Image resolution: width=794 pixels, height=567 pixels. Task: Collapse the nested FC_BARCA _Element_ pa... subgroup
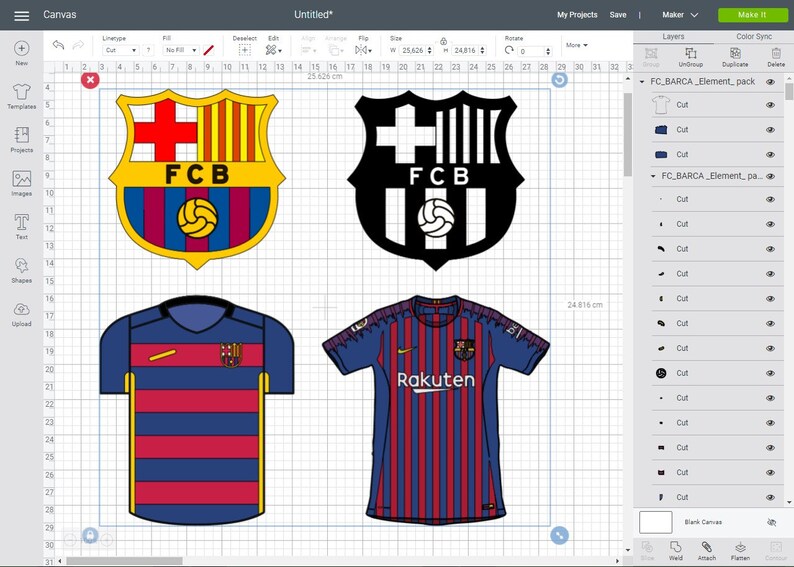[x=653, y=176]
